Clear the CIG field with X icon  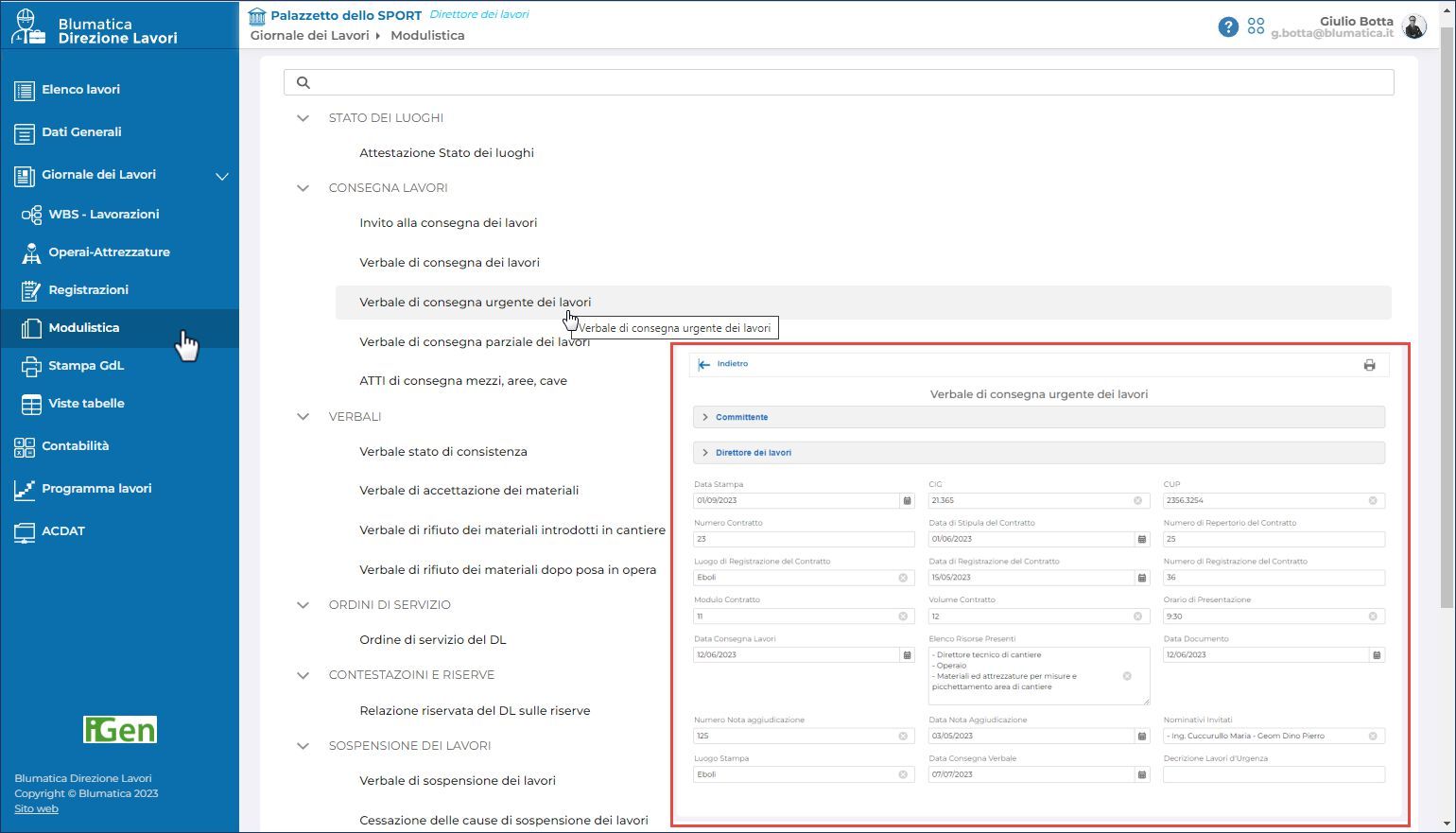(x=1137, y=501)
